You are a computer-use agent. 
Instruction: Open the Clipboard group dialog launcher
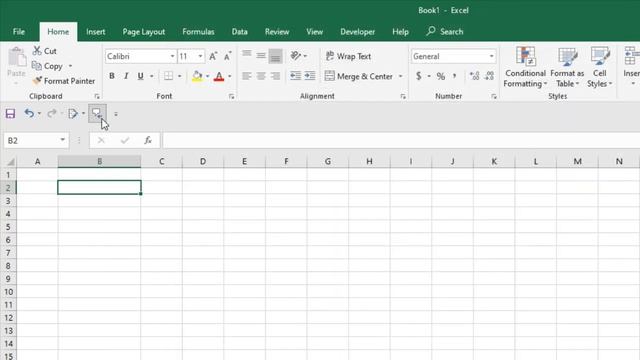(97, 96)
